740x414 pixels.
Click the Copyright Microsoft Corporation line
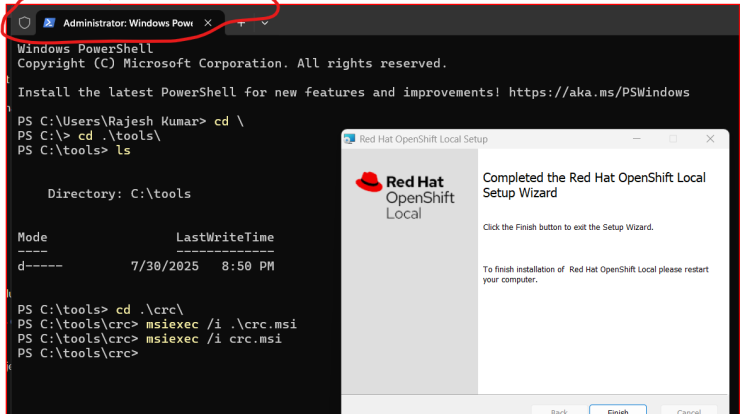[x=232, y=63]
